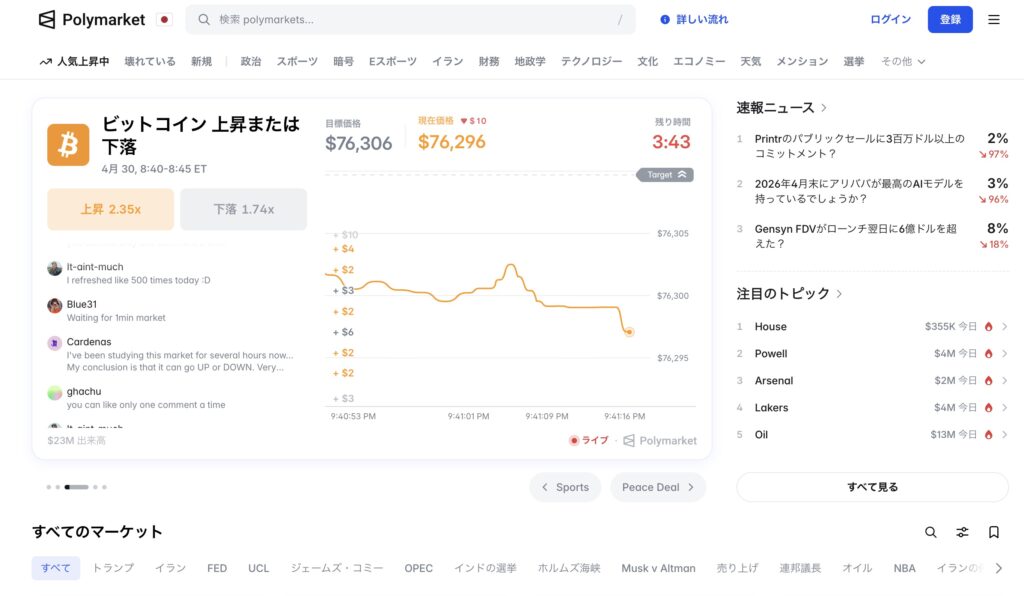Open the markets filter settings icon
The height and width of the screenshot is (596, 1024).
(x=962, y=532)
